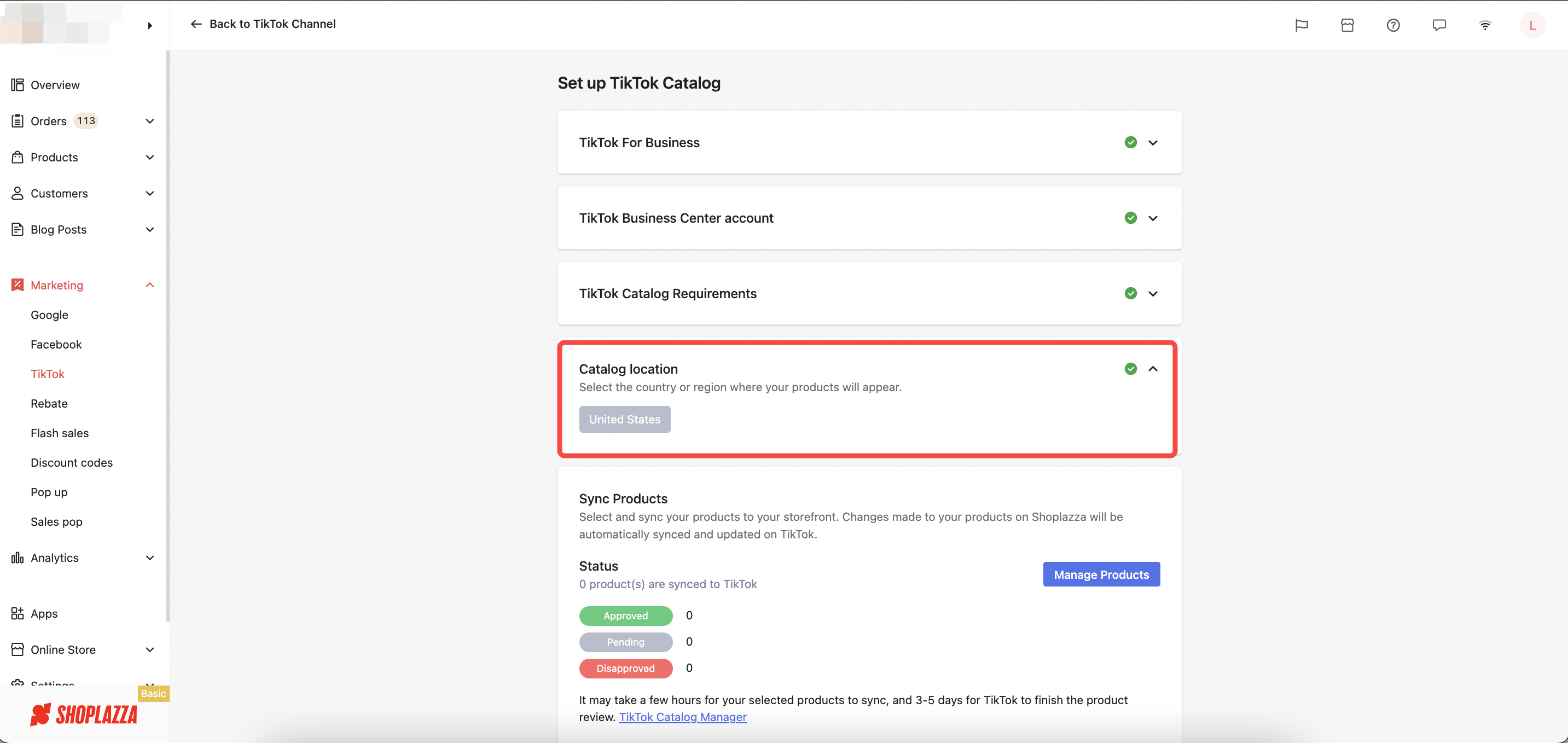The height and width of the screenshot is (743, 1568).
Task: Click the Customers person icon
Action: 18,193
